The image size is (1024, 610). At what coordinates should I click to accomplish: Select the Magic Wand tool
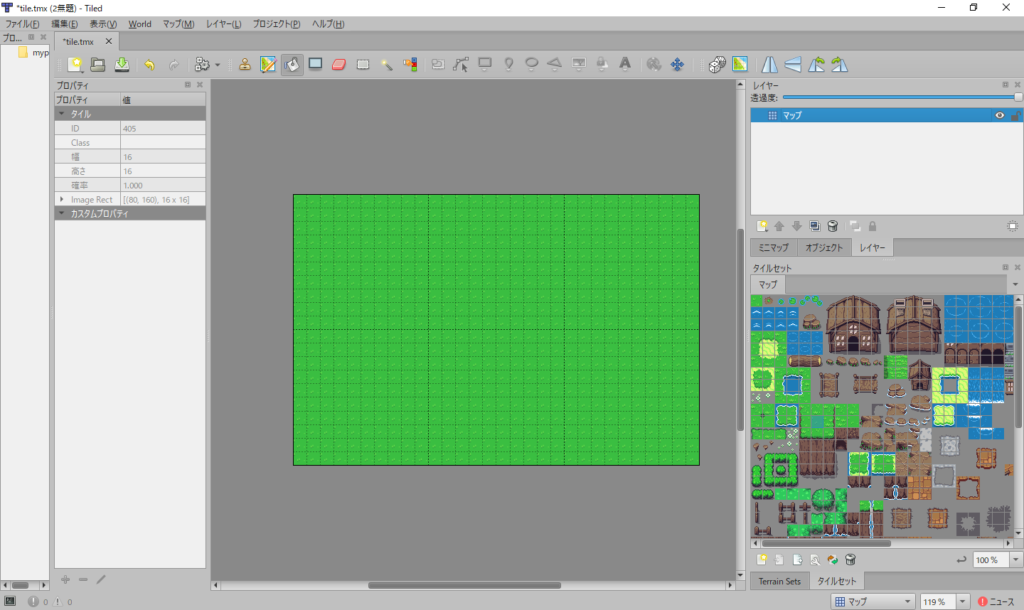point(386,64)
